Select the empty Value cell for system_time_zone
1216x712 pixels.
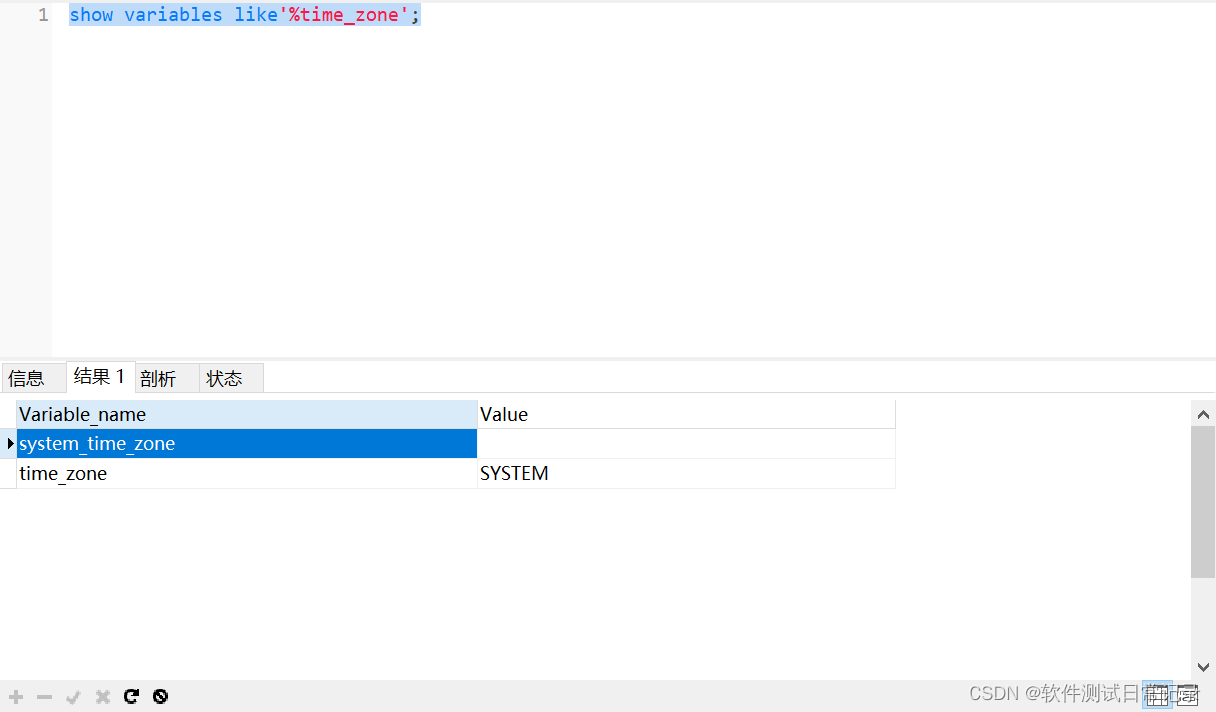(x=686, y=444)
